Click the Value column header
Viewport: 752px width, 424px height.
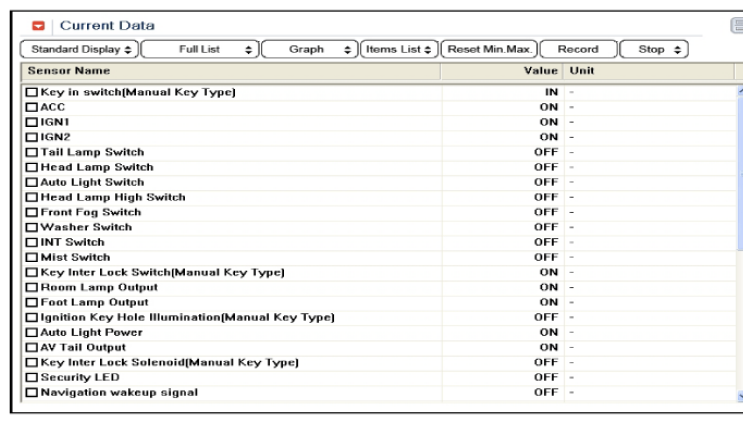click(x=502, y=71)
